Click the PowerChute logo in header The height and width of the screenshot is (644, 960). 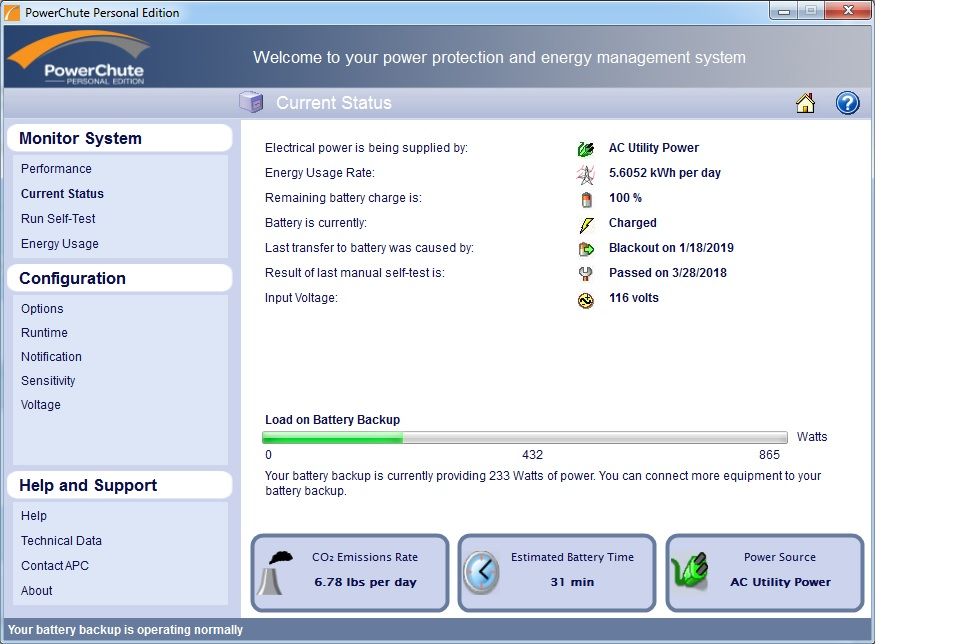coord(80,58)
